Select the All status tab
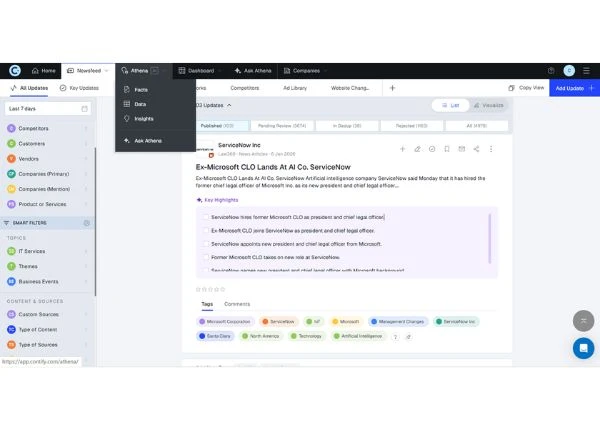This screenshot has width=600, height=430. pyautogui.click(x=477, y=126)
